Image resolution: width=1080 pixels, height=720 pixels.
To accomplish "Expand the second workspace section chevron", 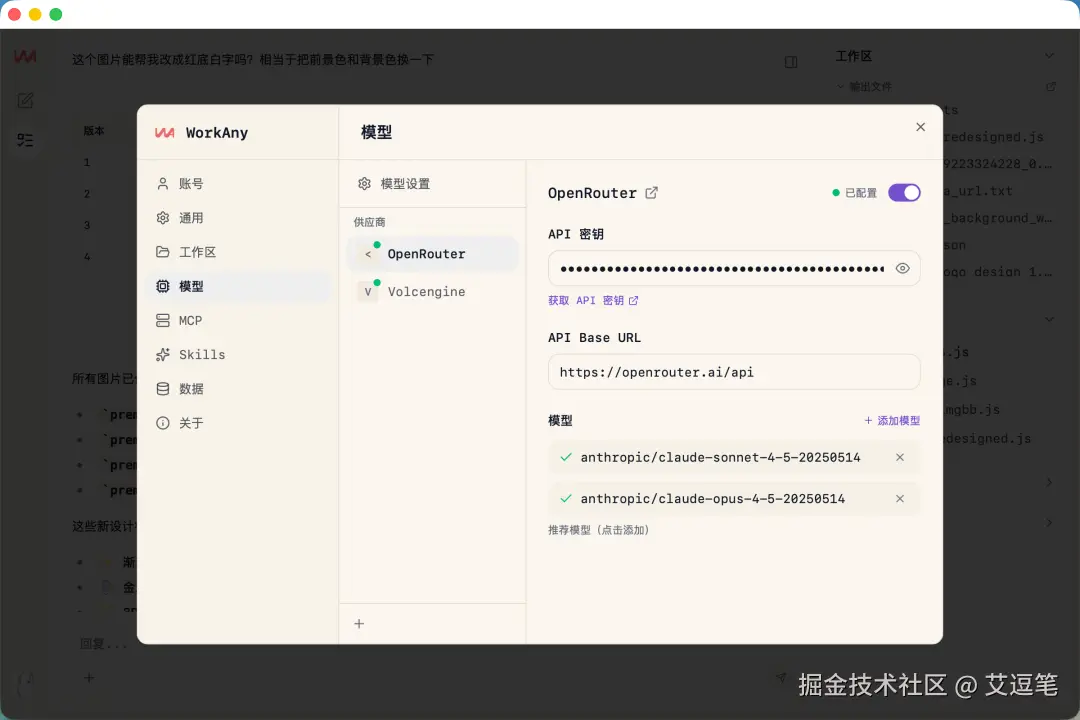I will click(1049, 319).
